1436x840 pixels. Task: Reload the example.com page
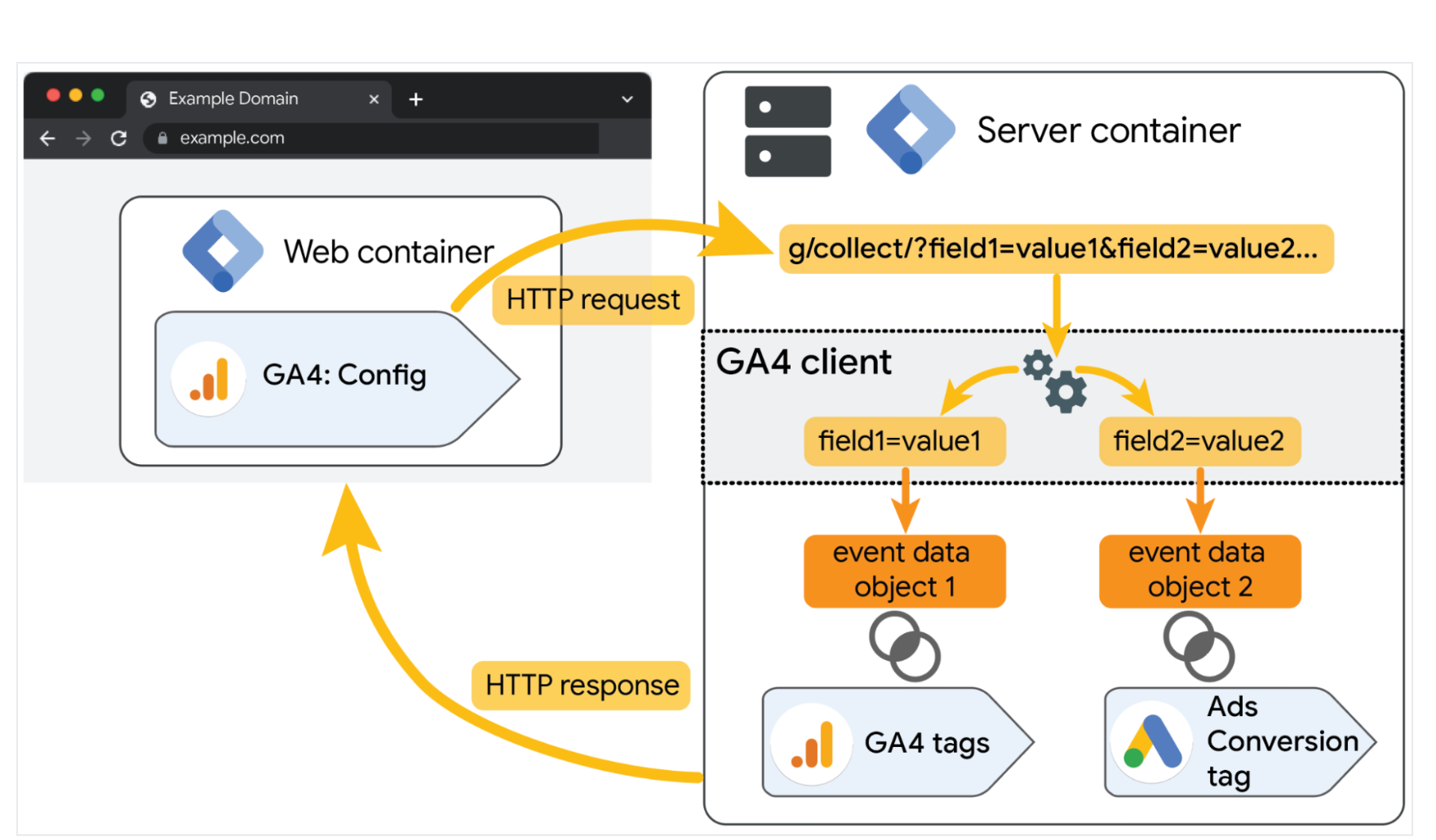coord(119,138)
